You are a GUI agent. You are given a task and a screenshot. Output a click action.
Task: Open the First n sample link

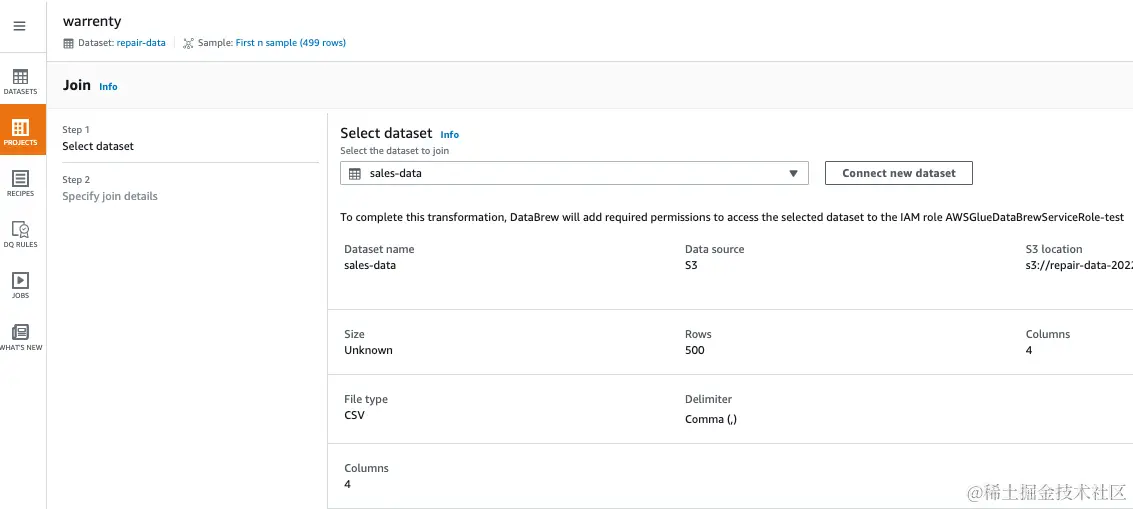(290, 43)
